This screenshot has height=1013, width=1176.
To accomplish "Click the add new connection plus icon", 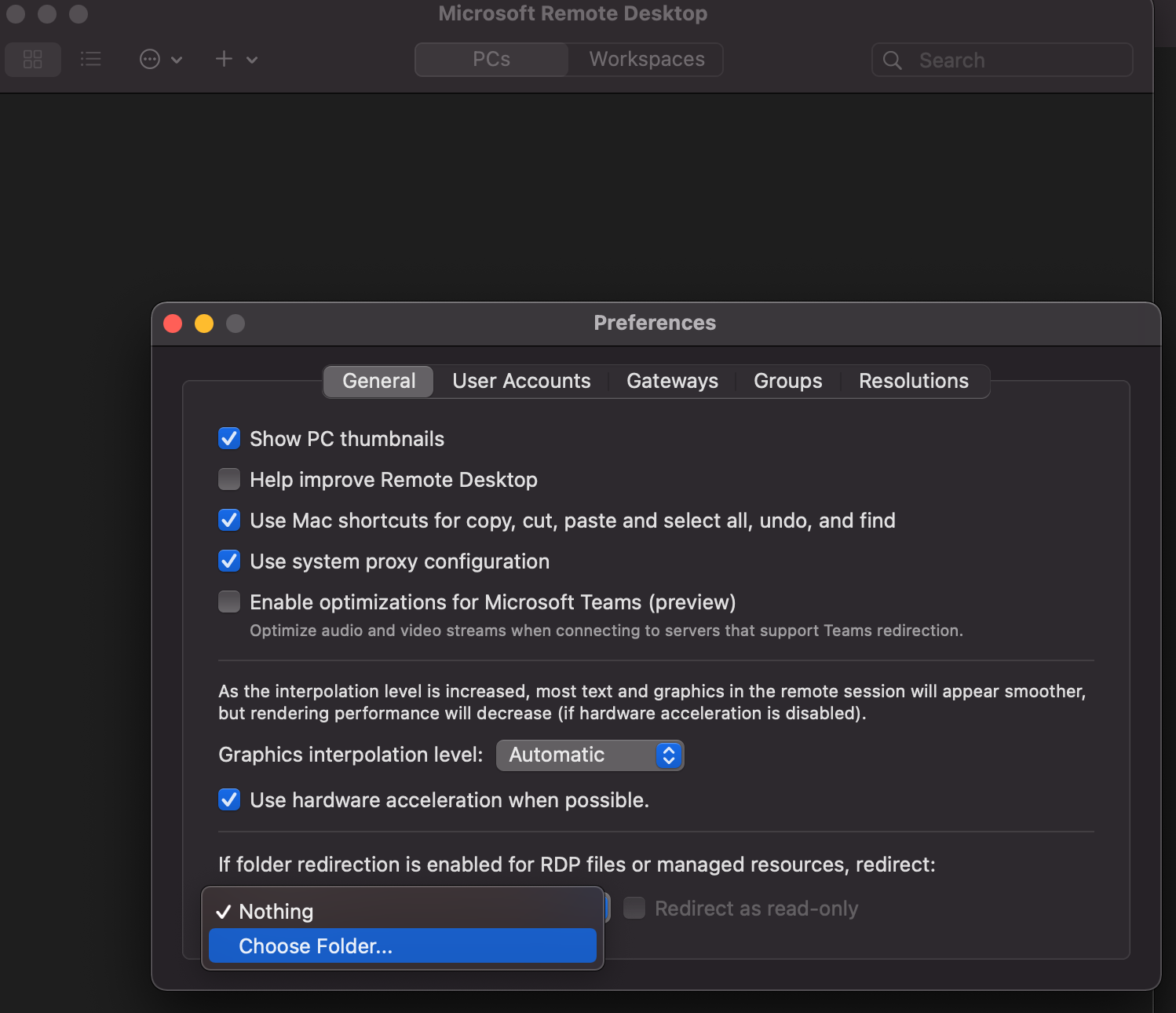I will [x=223, y=59].
